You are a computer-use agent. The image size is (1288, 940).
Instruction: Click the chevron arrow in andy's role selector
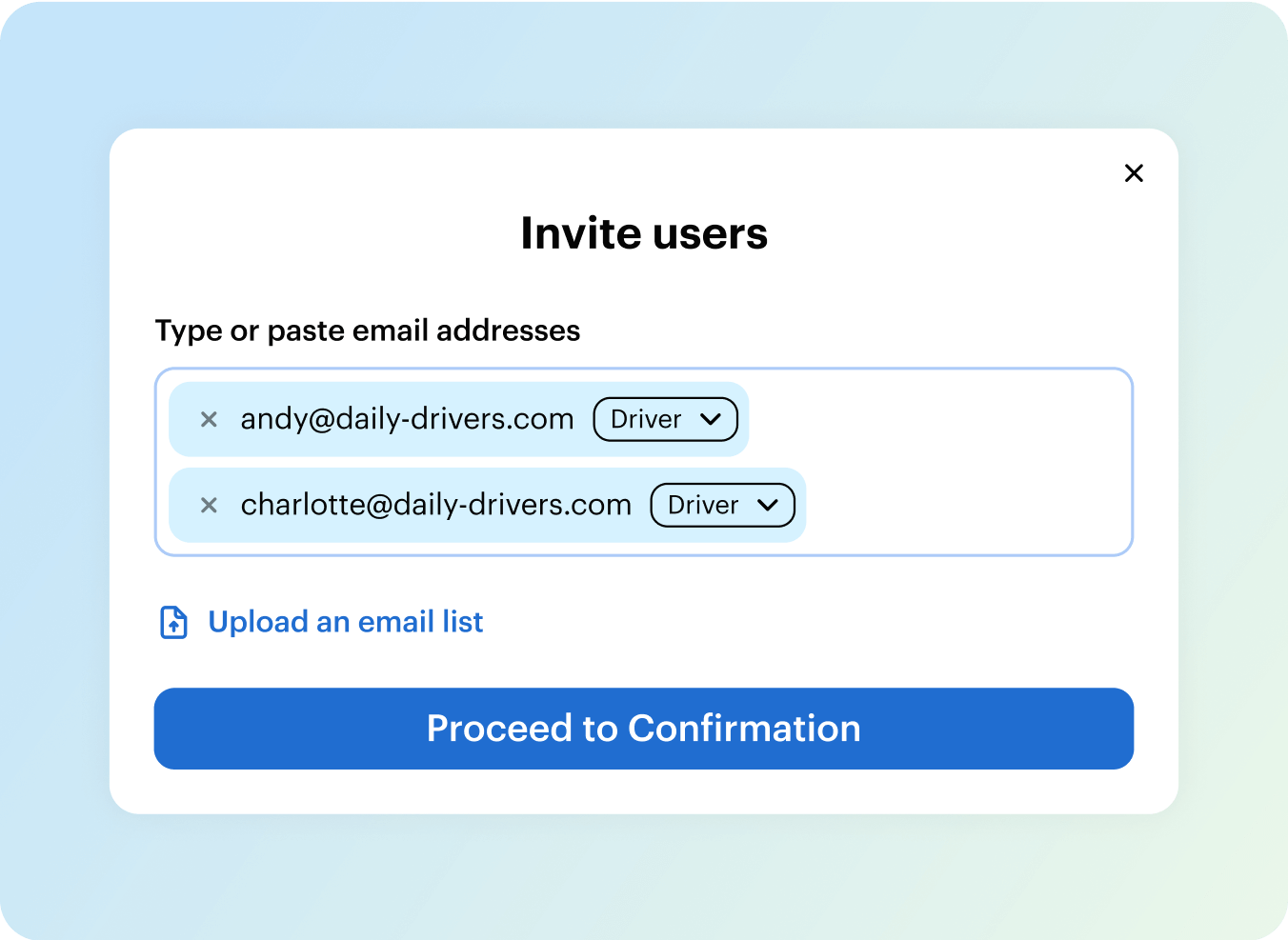(711, 419)
